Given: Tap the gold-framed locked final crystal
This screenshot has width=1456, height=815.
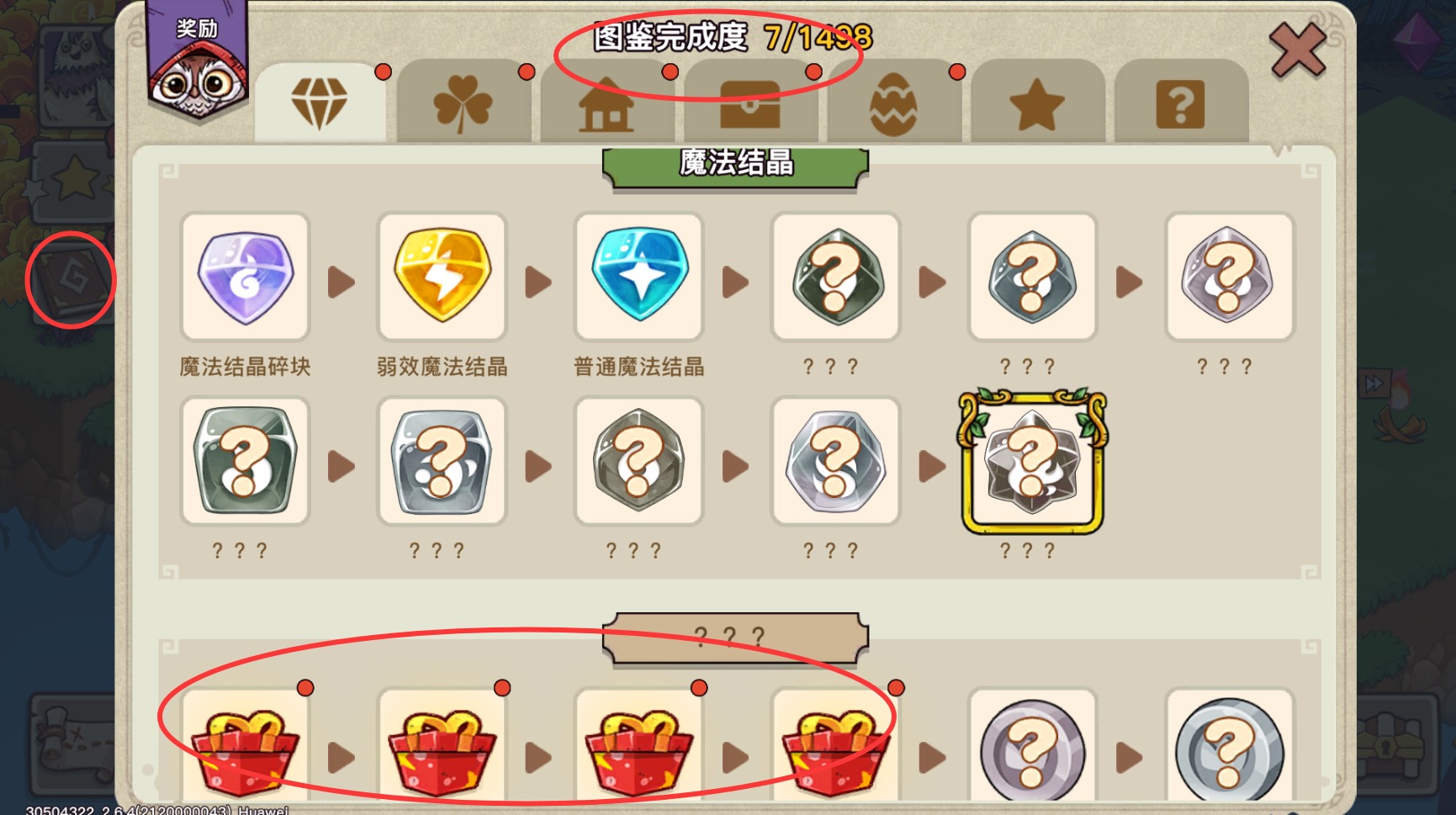Looking at the screenshot, I should click(x=1032, y=462).
